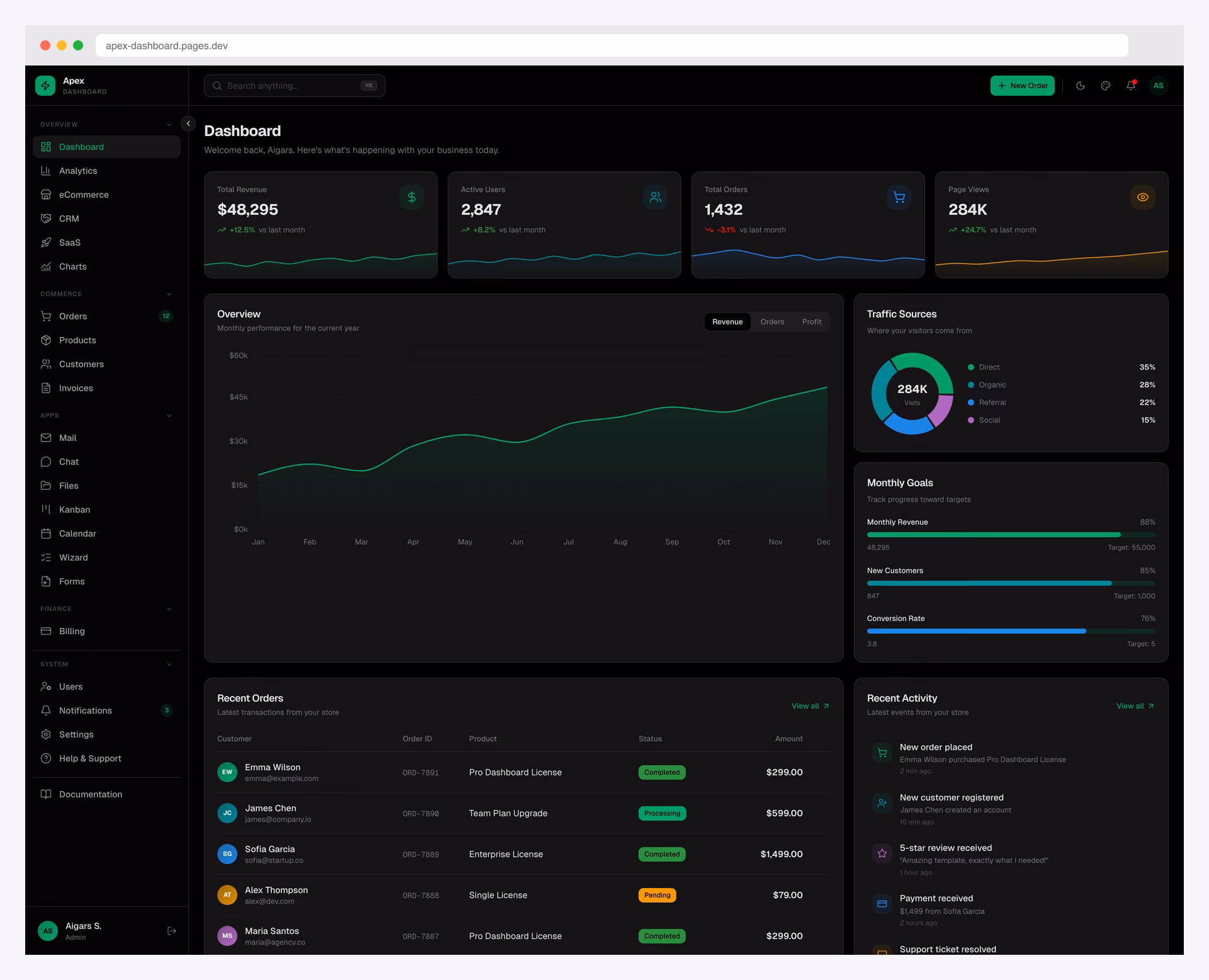Open the Wizard page
The width and height of the screenshot is (1209, 980).
pyautogui.click(x=106, y=557)
